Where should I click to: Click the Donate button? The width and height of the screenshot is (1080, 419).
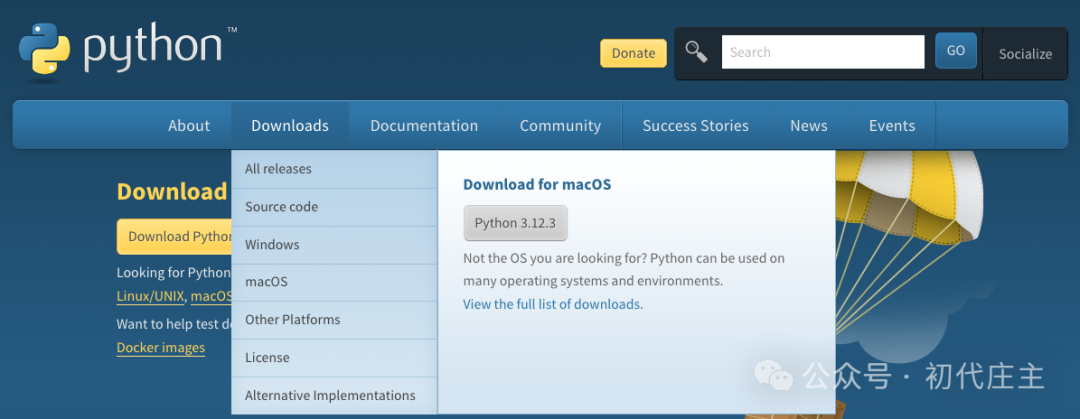click(x=633, y=53)
